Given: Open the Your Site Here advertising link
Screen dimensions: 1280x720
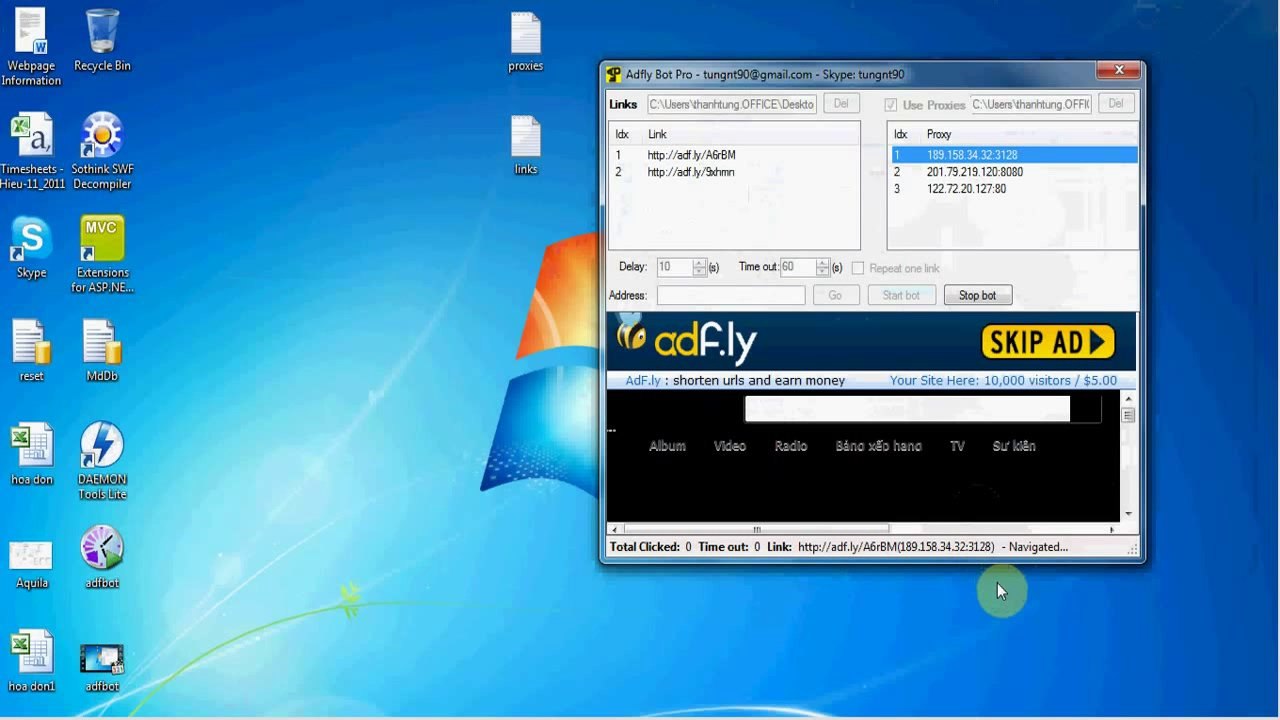Looking at the screenshot, I should coord(1003,380).
